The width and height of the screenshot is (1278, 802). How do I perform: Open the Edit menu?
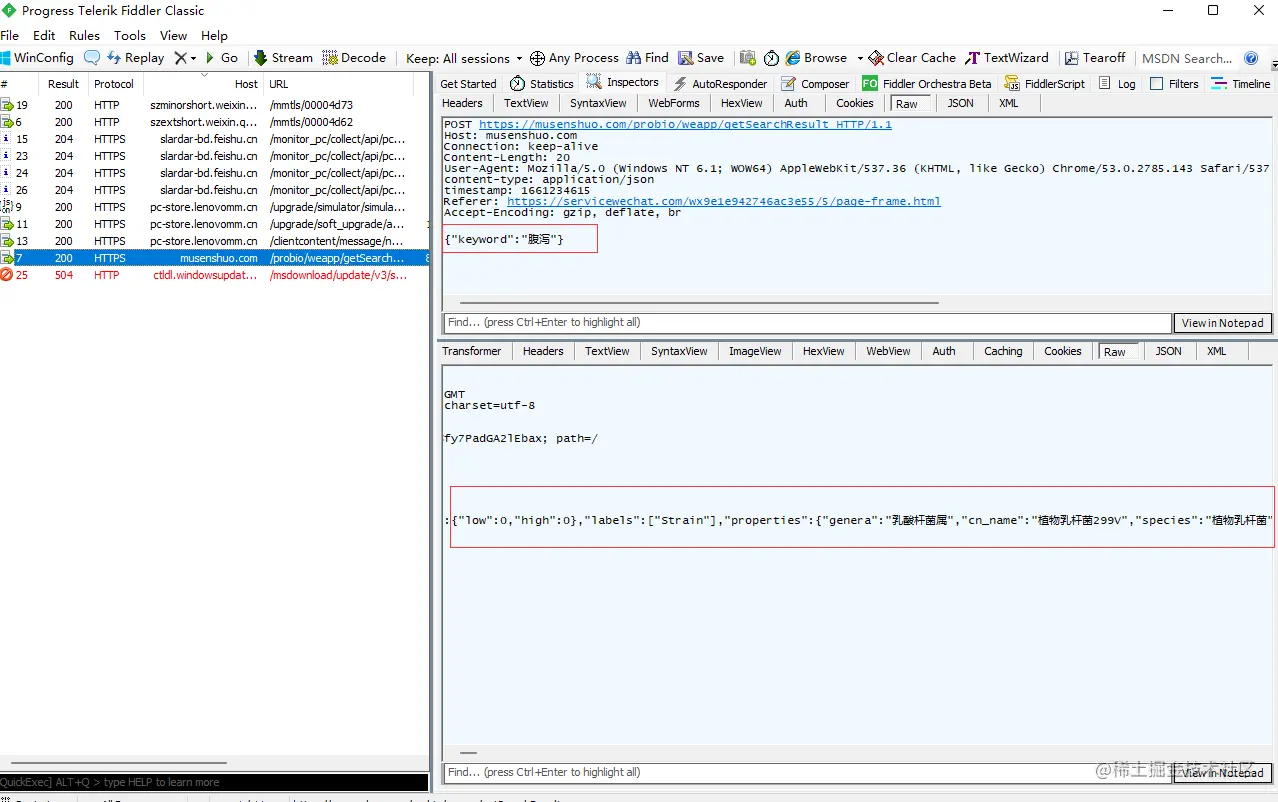coord(44,35)
